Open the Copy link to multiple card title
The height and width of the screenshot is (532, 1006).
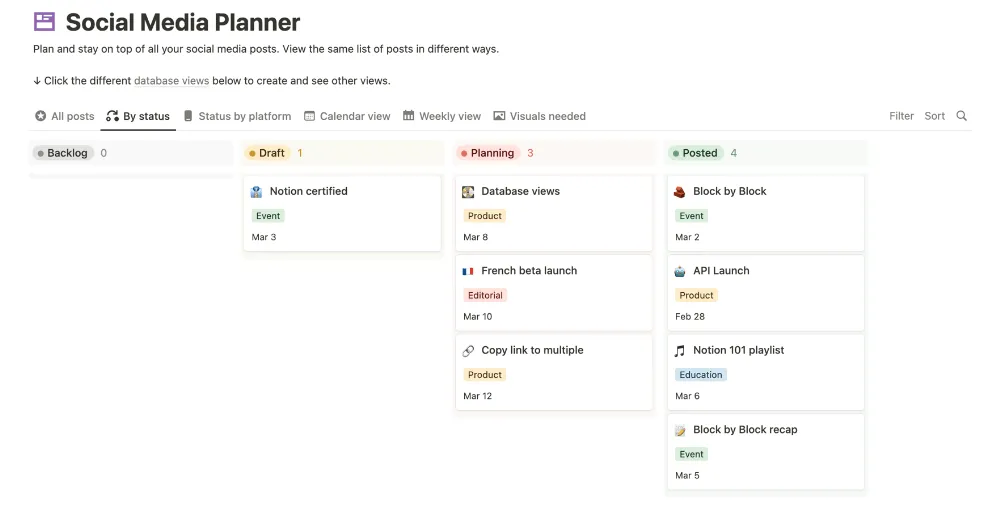533,350
